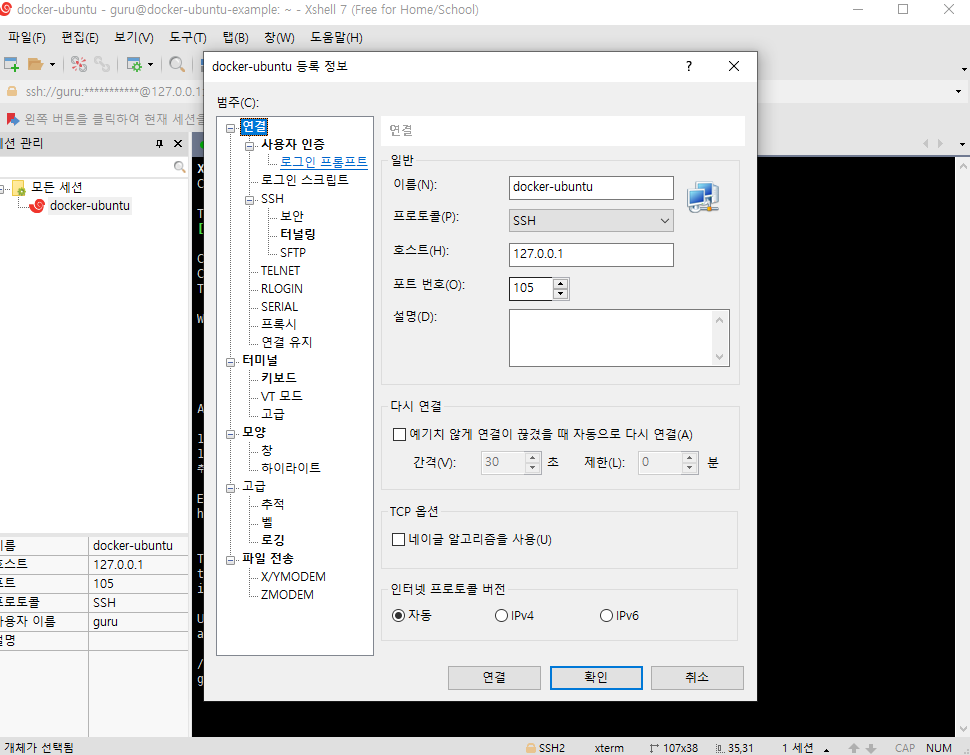Collapse the SSH tree node

[249, 200]
